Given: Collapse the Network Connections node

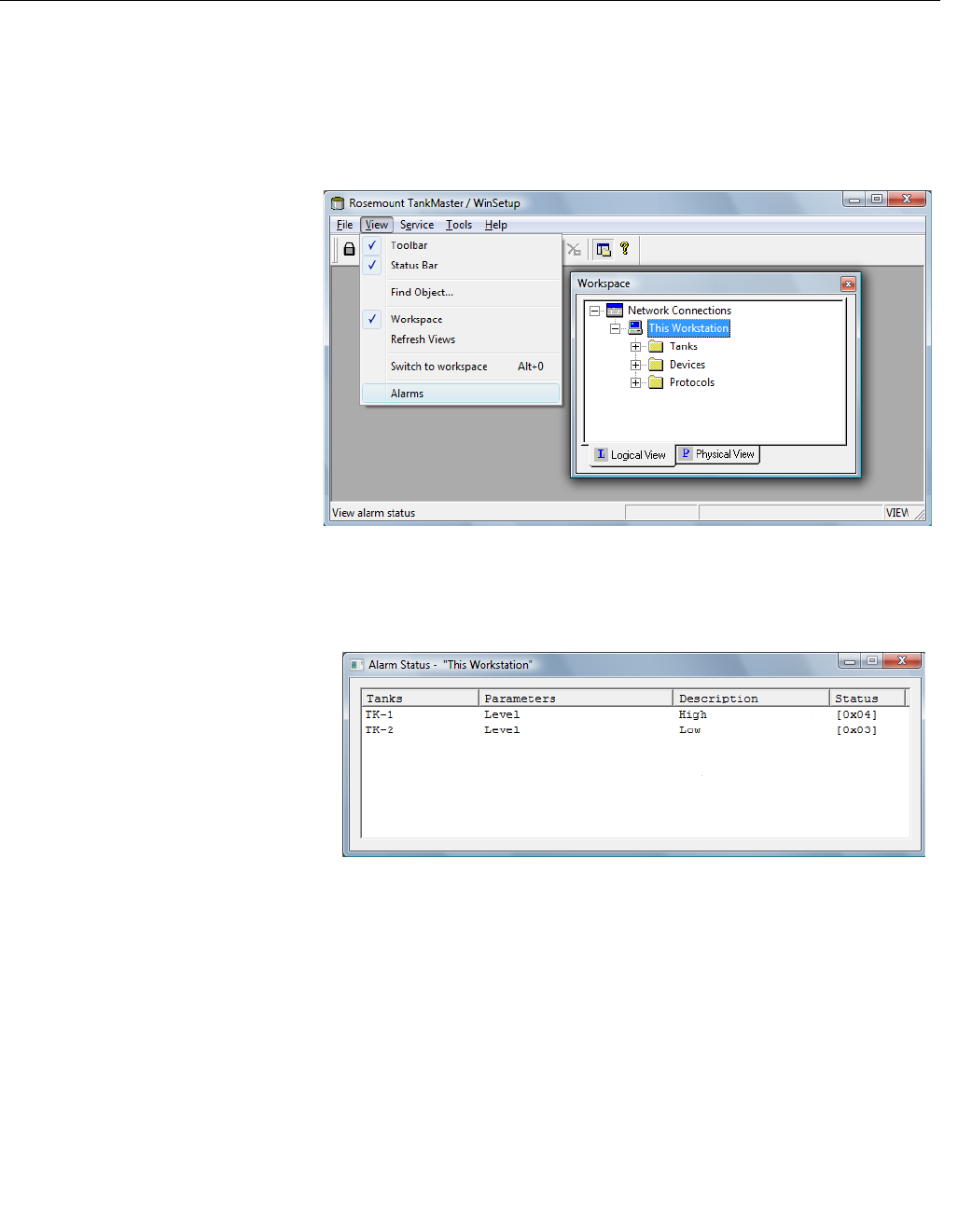Looking at the screenshot, I should pos(594,311).
